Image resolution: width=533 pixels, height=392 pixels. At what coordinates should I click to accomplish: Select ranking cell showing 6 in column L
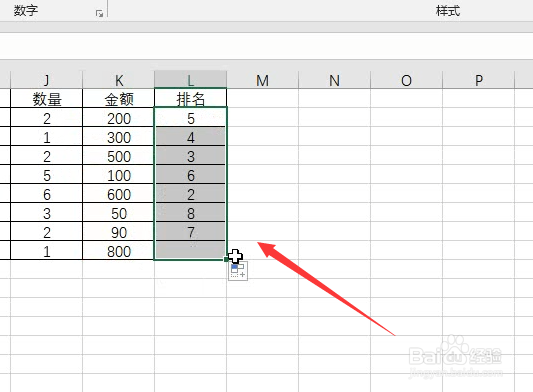(x=191, y=175)
